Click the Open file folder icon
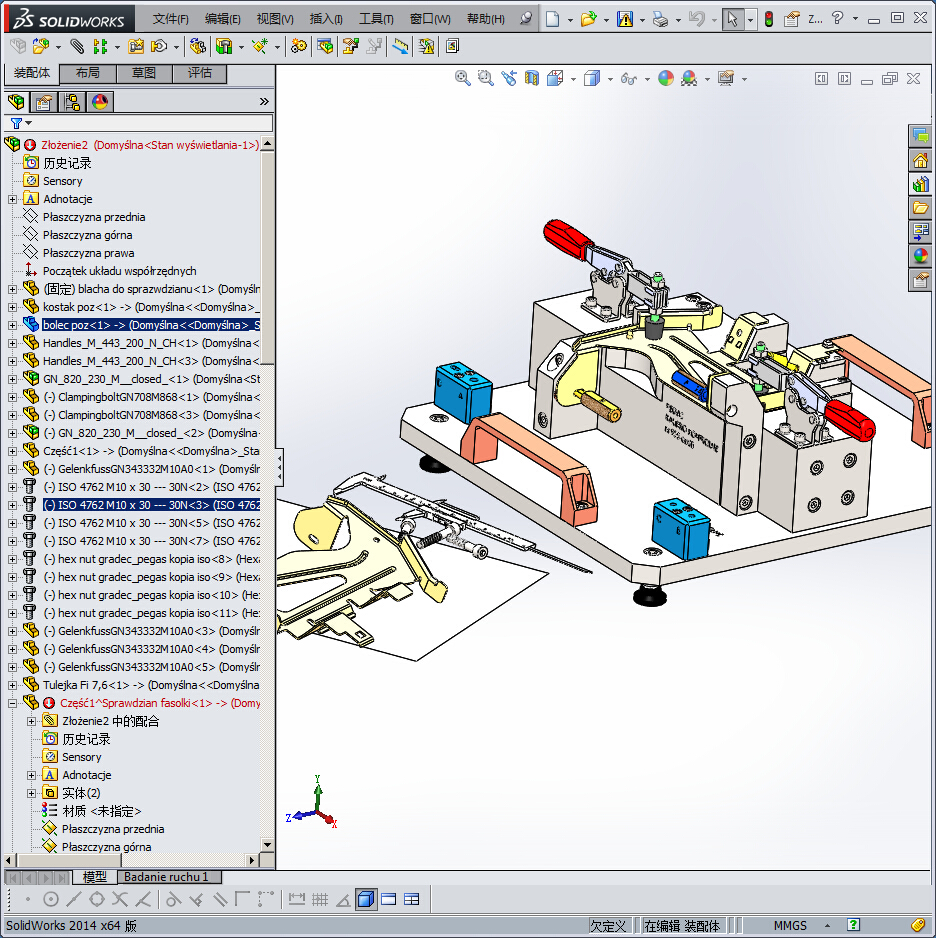Image resolution: width=936 pixels, height=938 pixels. coord(589,19)
